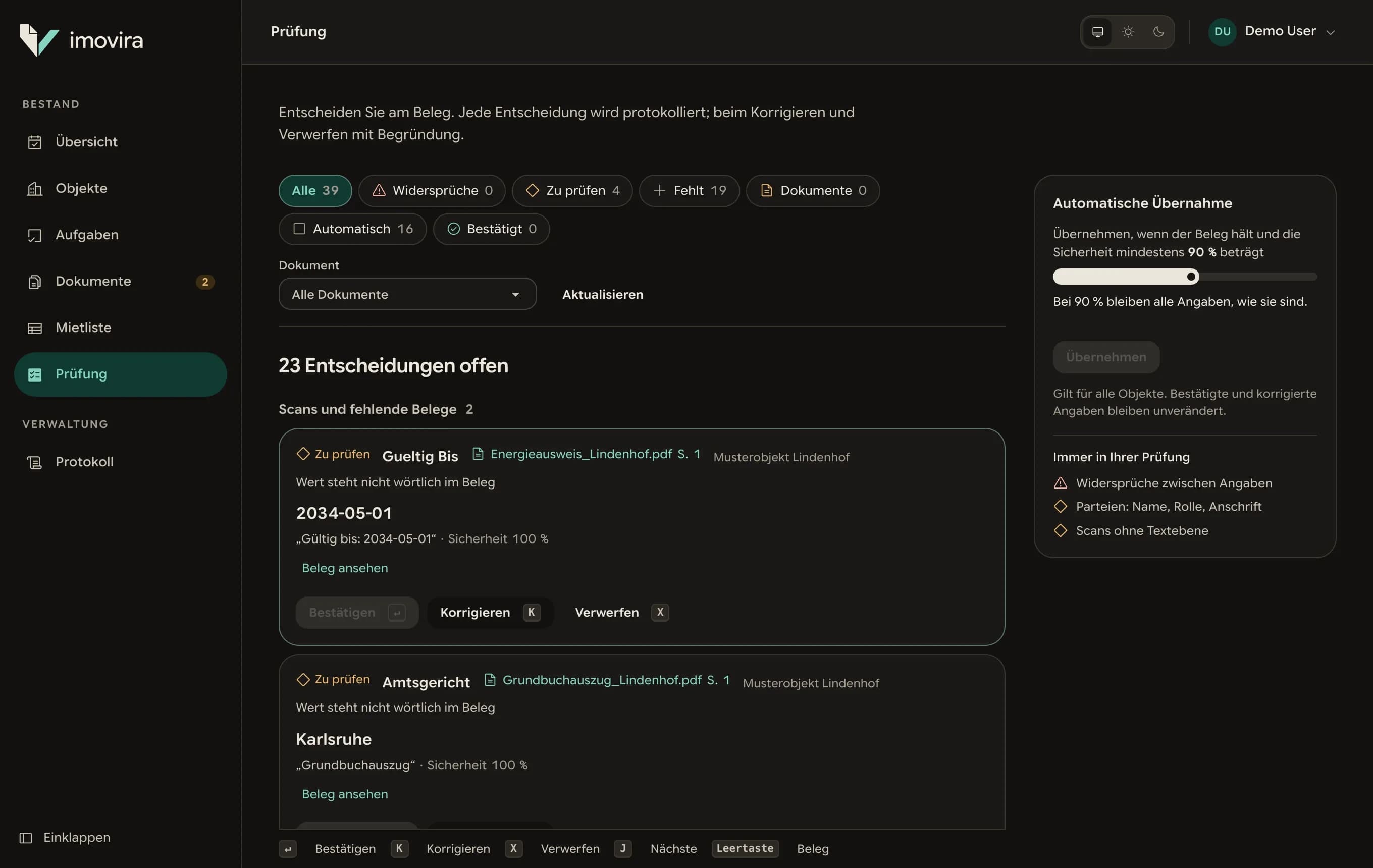
Task: Click the J key hint for Nächste
Action: (622, 849)
